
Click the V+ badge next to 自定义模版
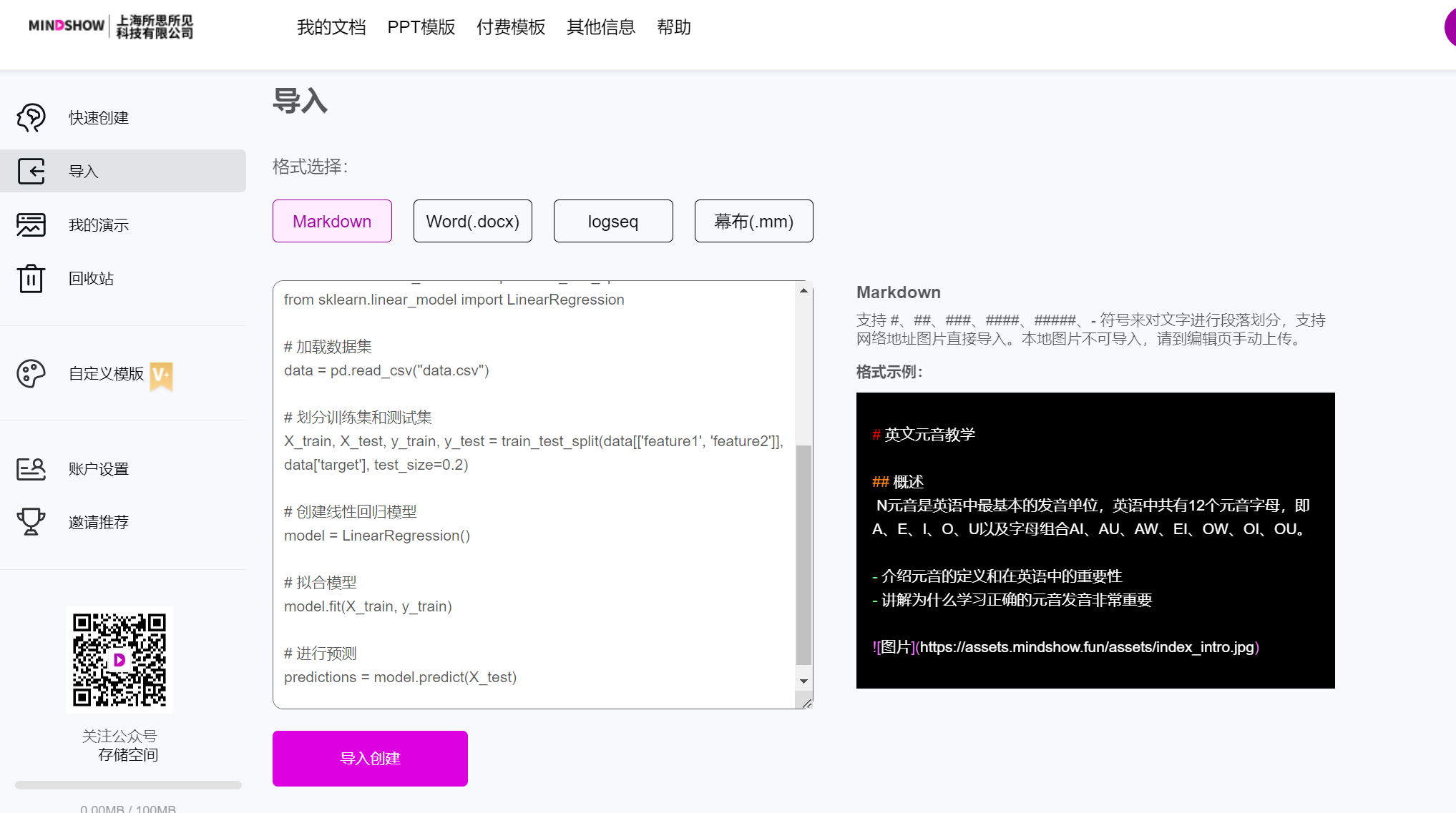point(160,378)
